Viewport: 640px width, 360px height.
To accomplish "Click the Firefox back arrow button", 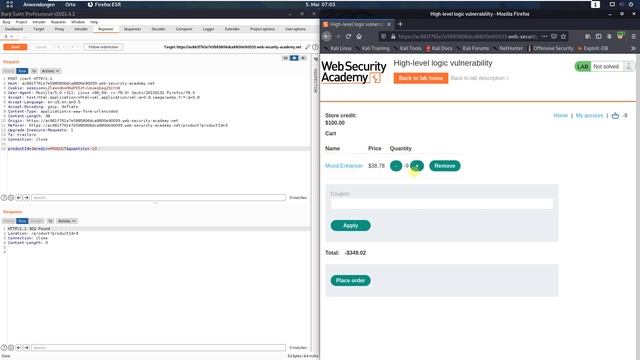I will (x=327, y=36).
